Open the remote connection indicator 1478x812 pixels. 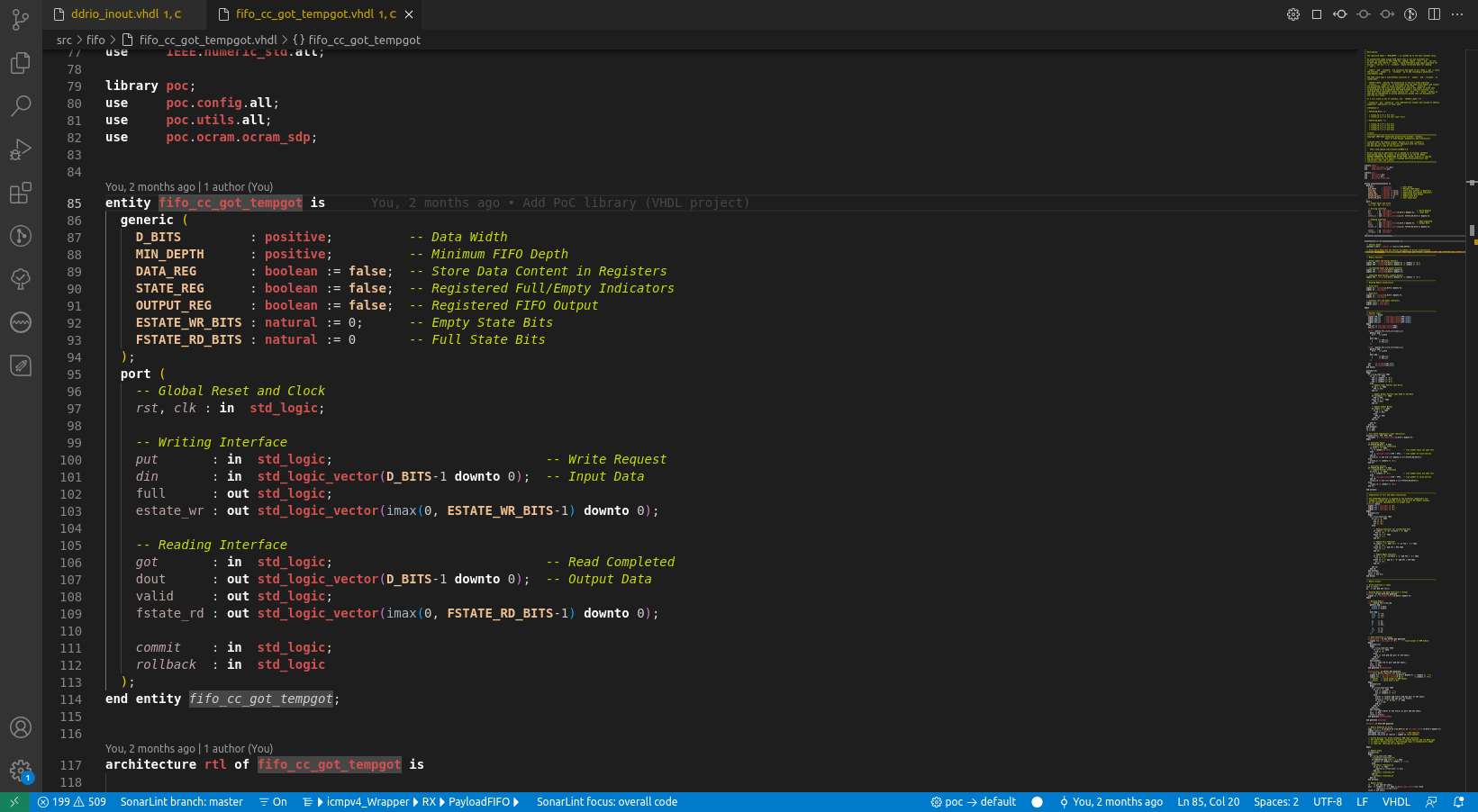[14, 801]
